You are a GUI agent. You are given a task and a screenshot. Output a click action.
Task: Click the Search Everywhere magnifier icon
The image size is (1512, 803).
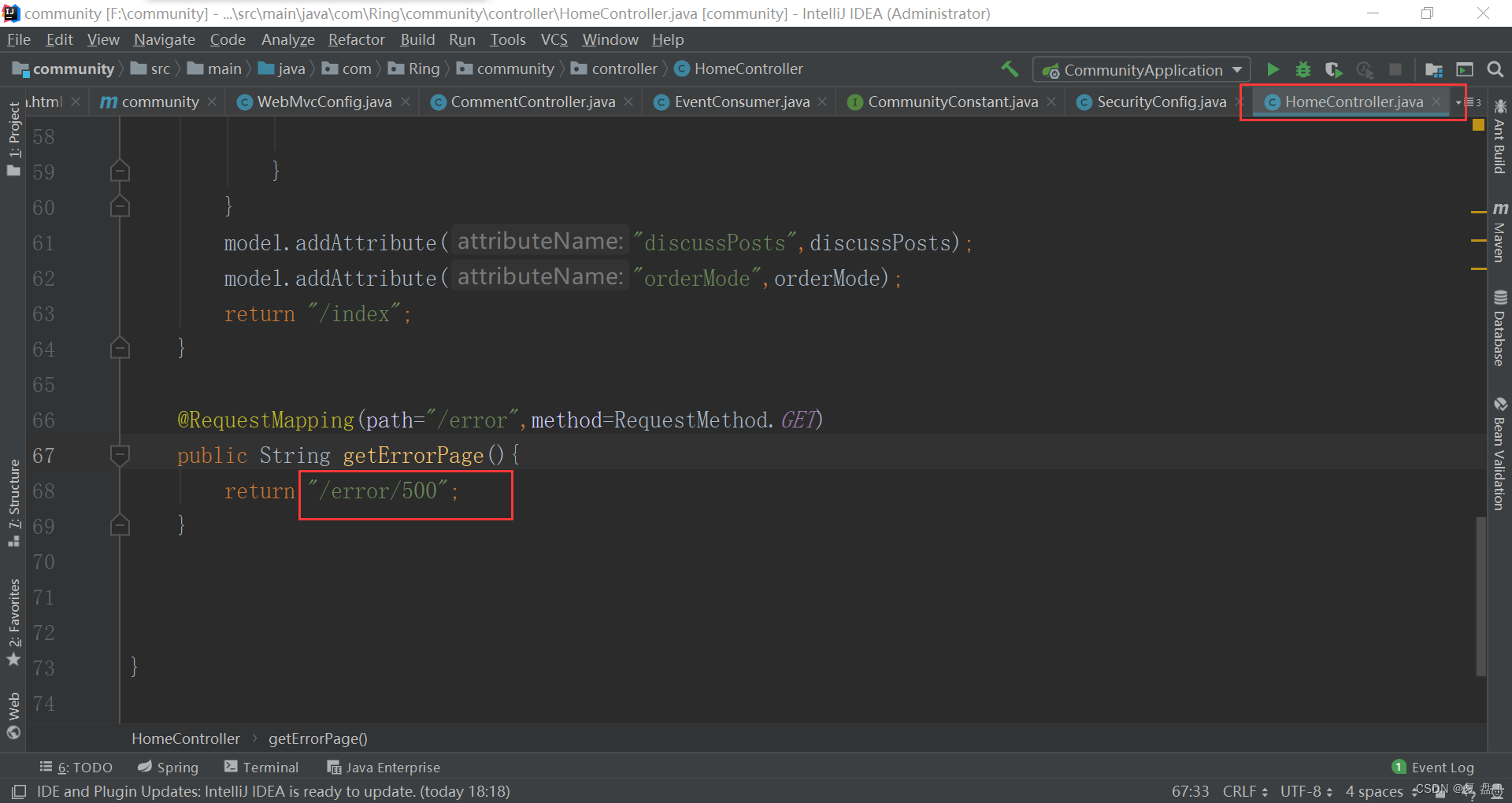(1495, 69)
